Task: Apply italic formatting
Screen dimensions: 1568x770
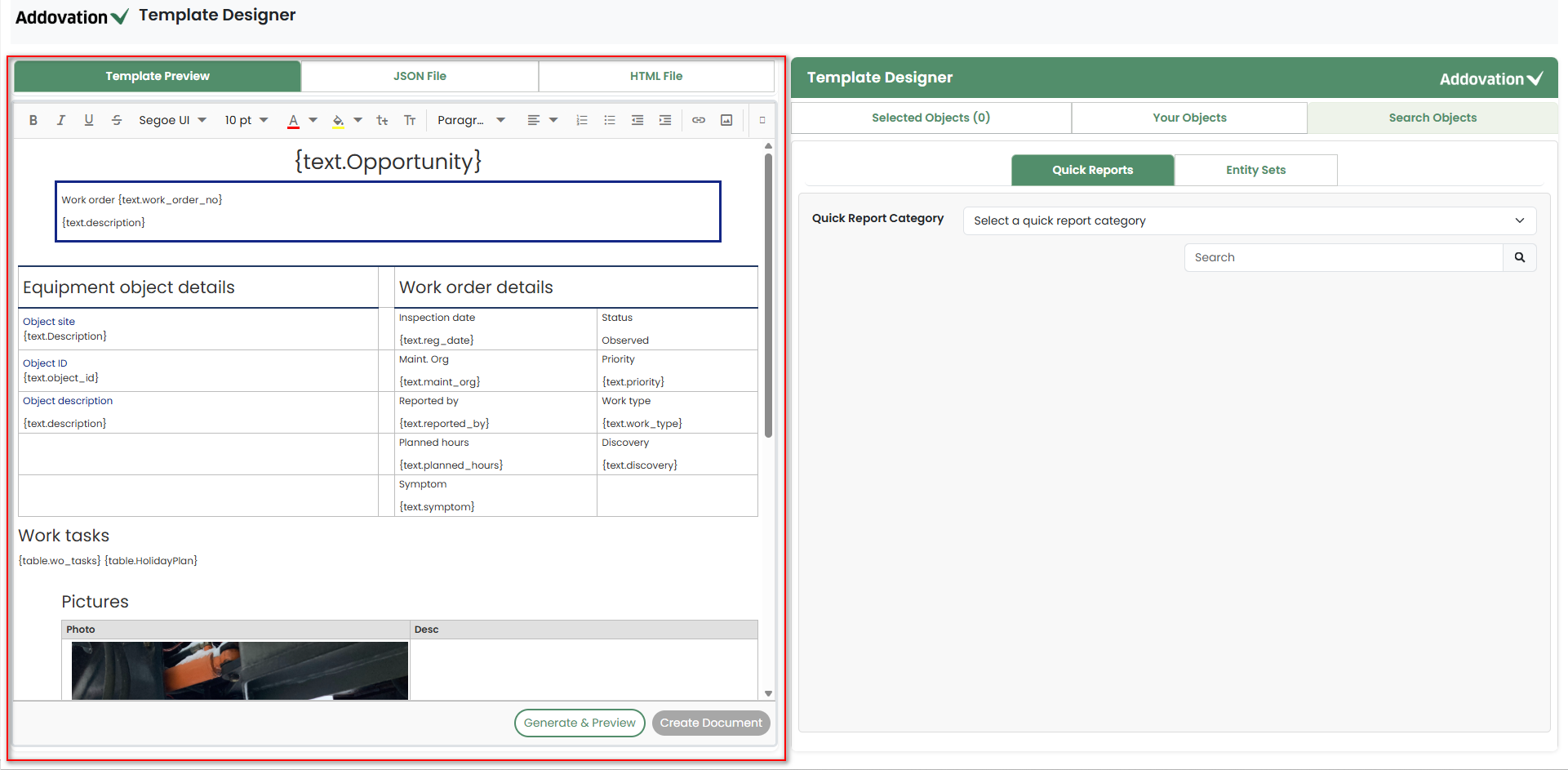Action: pyautogui.click(x=60, y=120)
